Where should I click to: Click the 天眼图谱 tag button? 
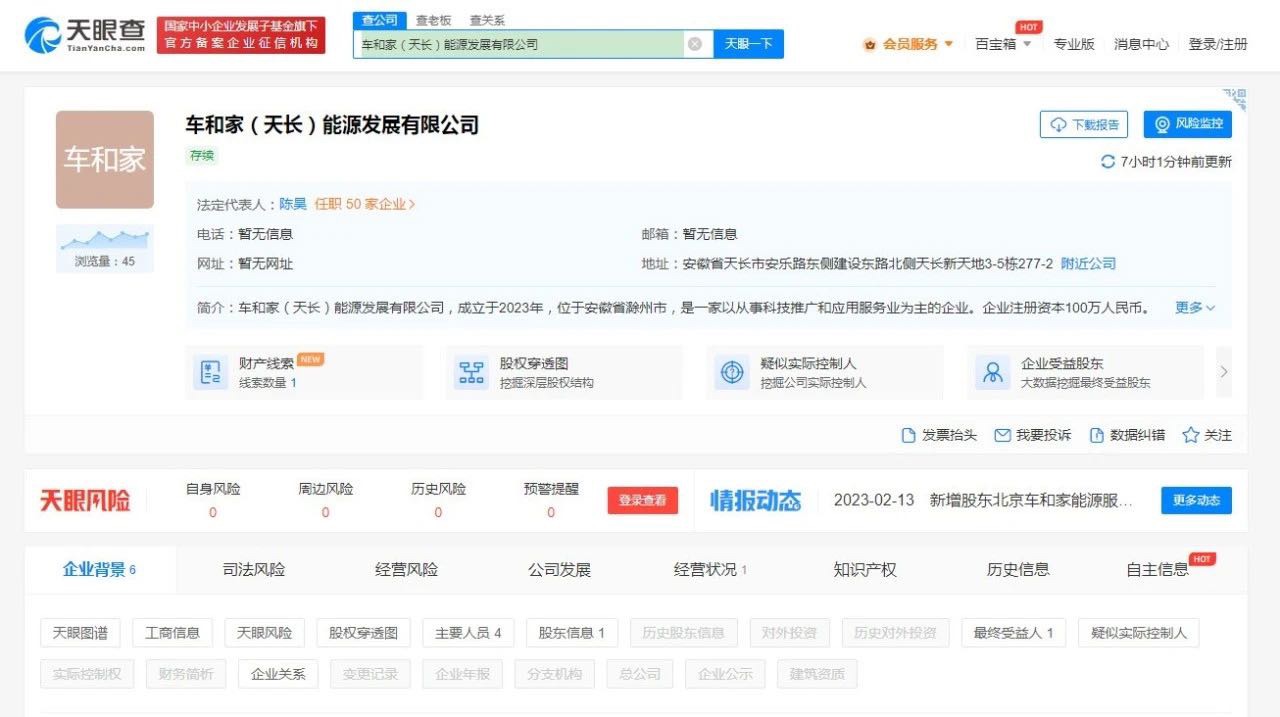click(80, 633)
